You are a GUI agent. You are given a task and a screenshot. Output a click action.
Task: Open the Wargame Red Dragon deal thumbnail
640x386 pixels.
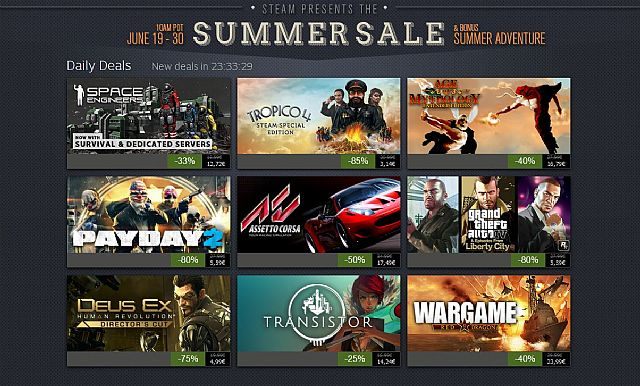(489, 313)
